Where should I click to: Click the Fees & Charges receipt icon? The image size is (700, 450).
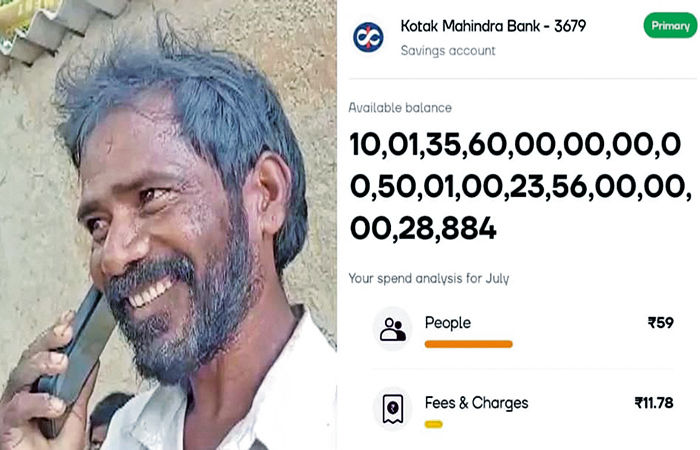click(392, 408)
